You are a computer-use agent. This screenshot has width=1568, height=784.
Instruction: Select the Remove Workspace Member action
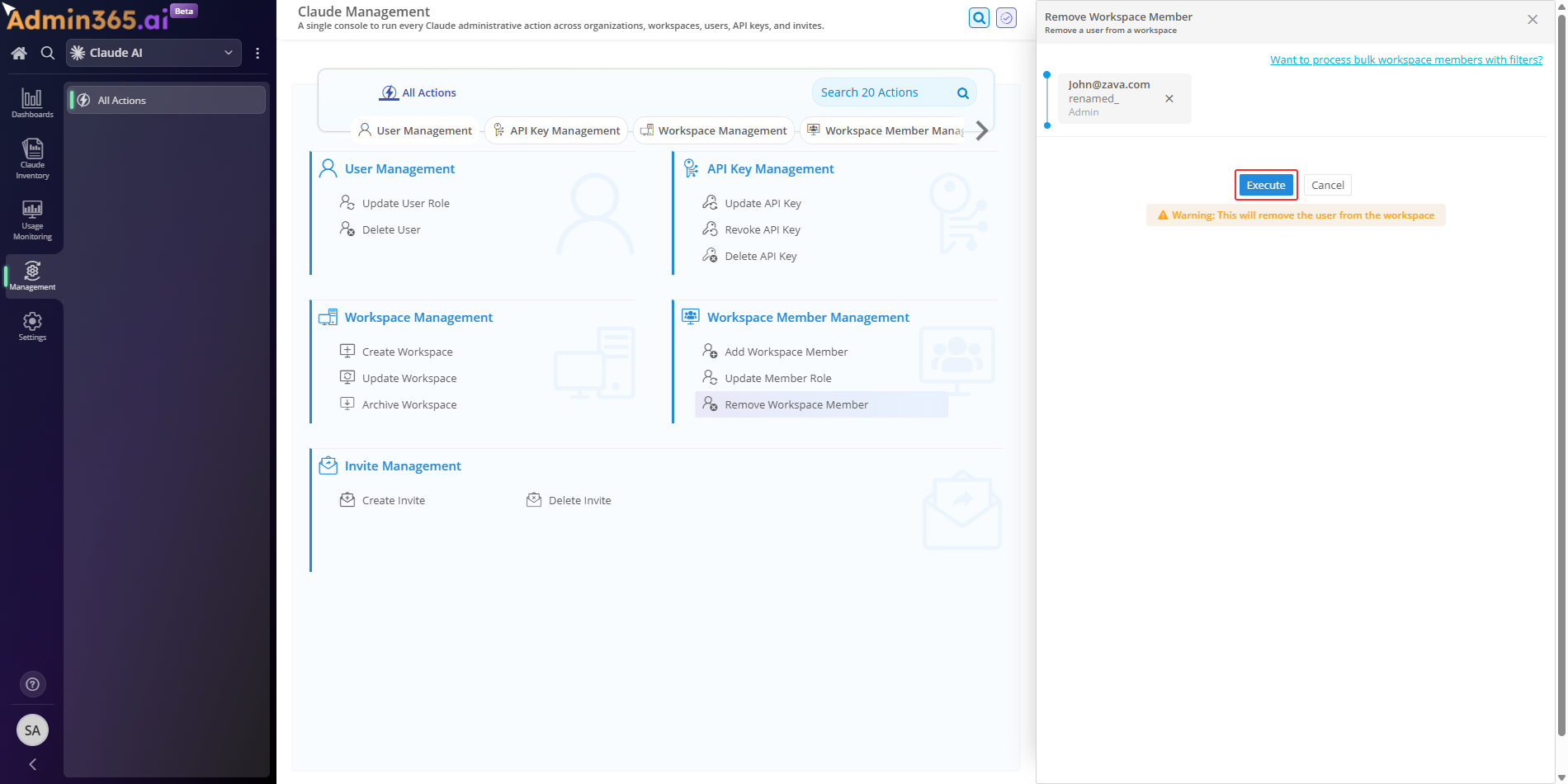(x=821, y=404)
